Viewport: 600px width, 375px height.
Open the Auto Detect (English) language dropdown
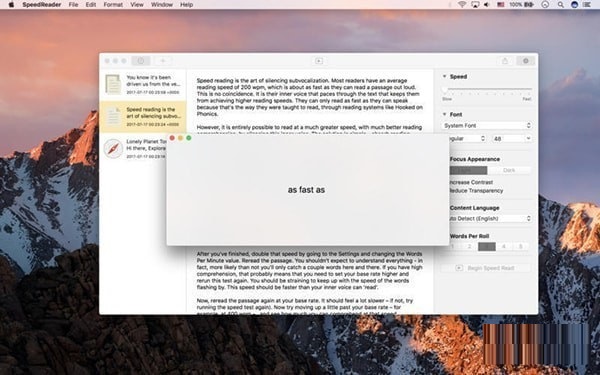(x=490, y=218)
